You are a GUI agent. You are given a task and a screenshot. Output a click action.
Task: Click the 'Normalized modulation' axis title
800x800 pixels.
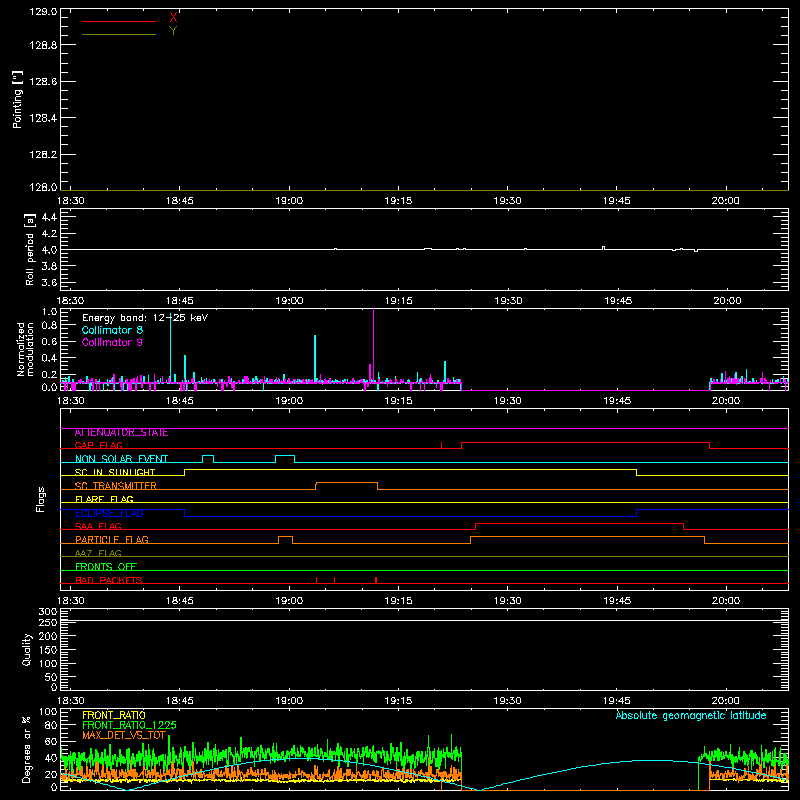(25, 349)
